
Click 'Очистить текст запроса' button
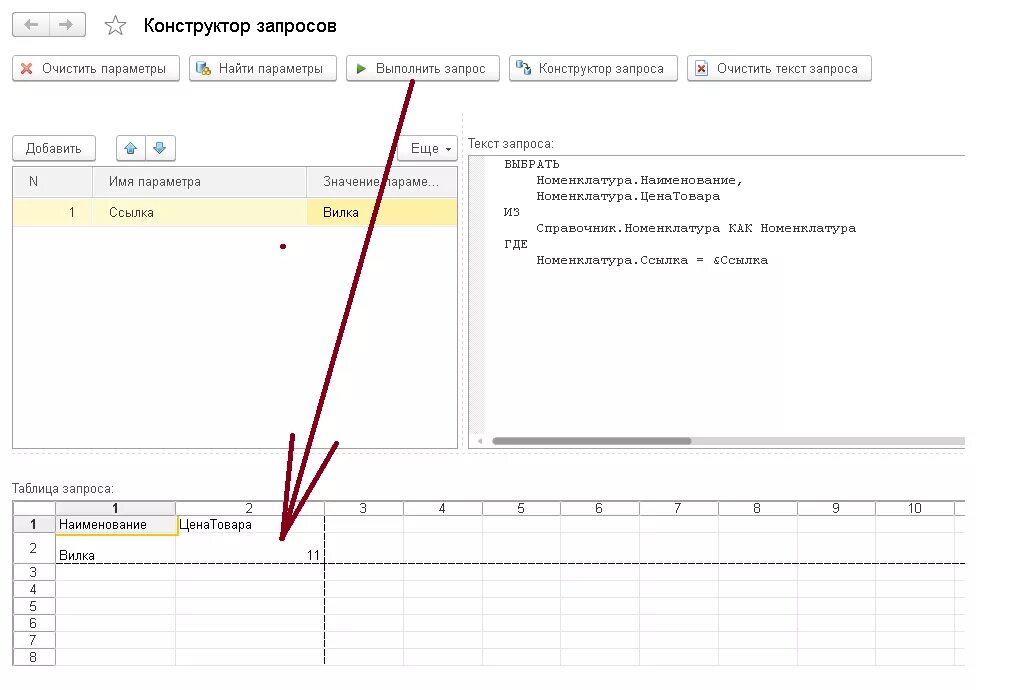(779, 68)
